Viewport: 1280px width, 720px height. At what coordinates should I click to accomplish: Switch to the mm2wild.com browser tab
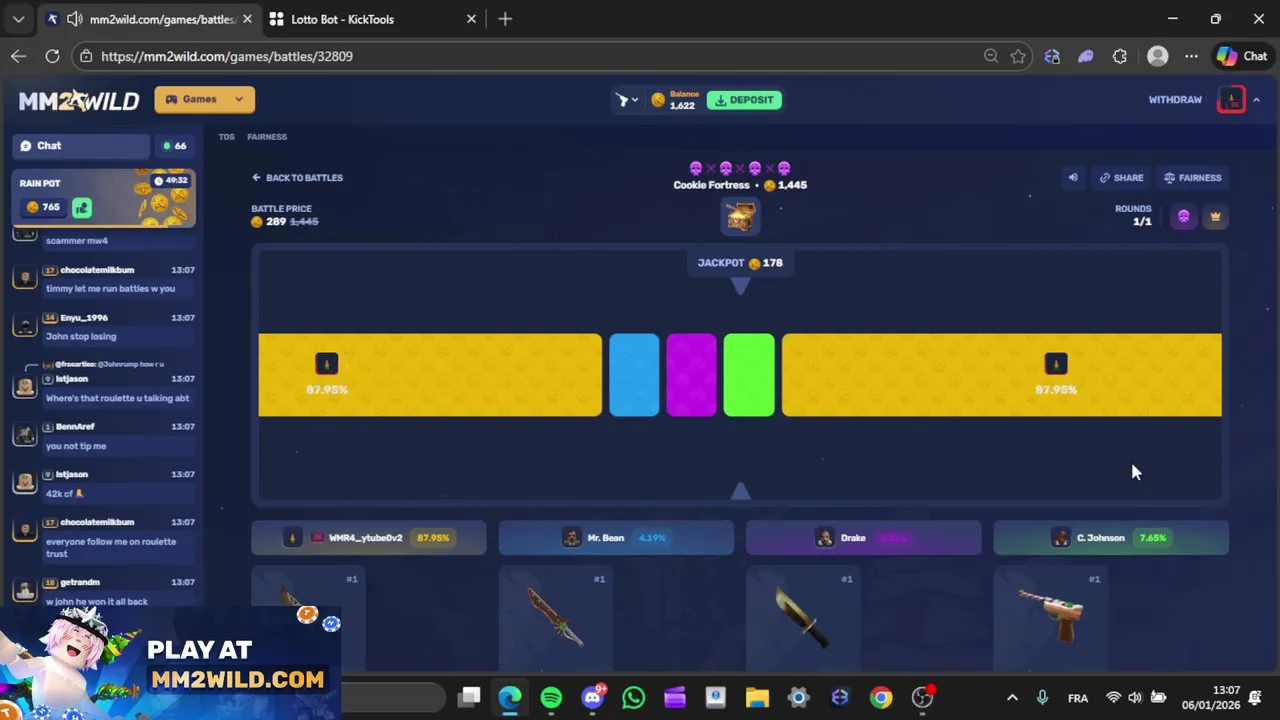point(150,19)
